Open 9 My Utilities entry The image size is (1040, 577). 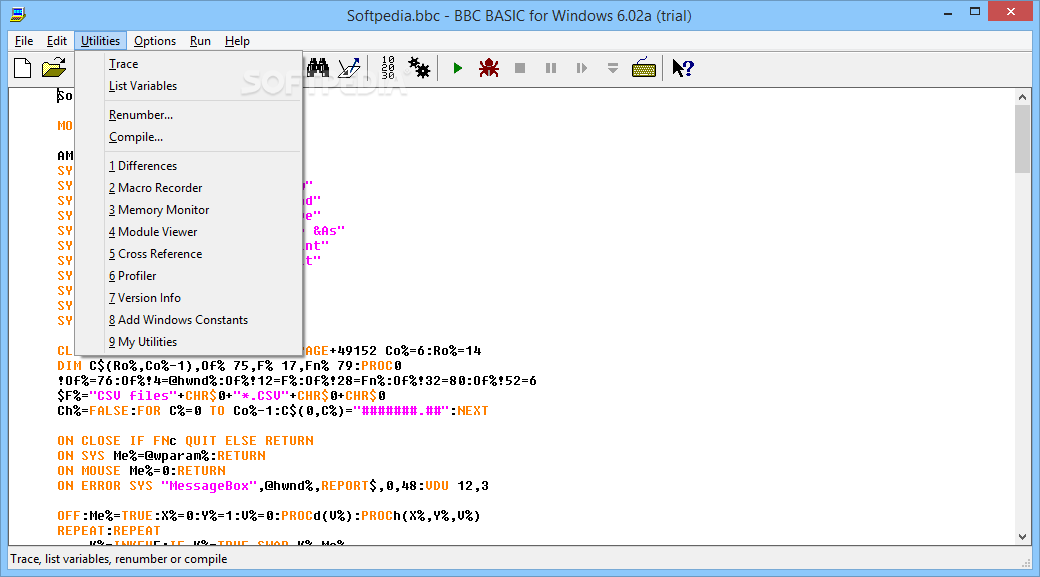[x=189, y=342]
